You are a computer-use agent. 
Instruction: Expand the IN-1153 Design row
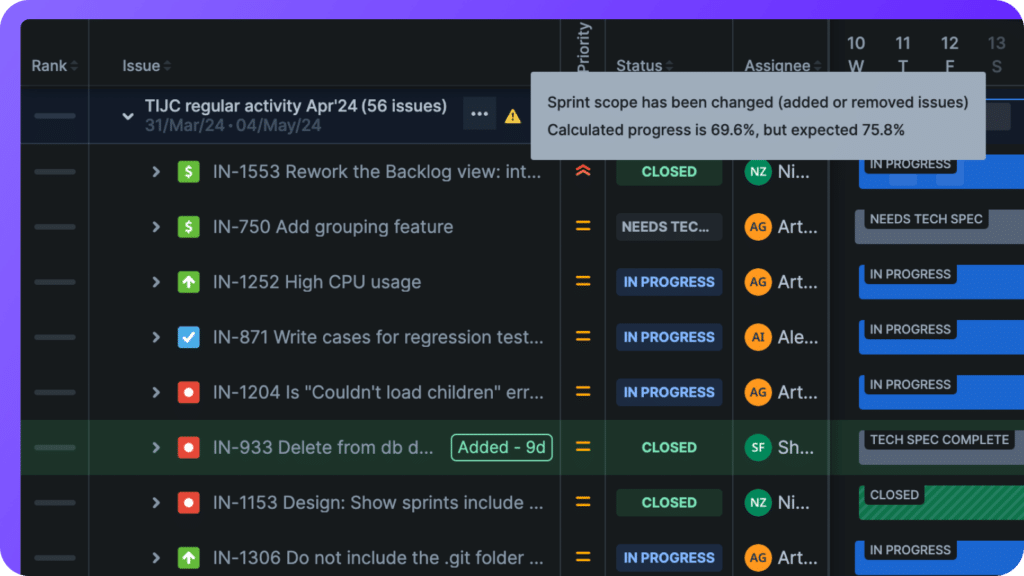coord(156,502)
